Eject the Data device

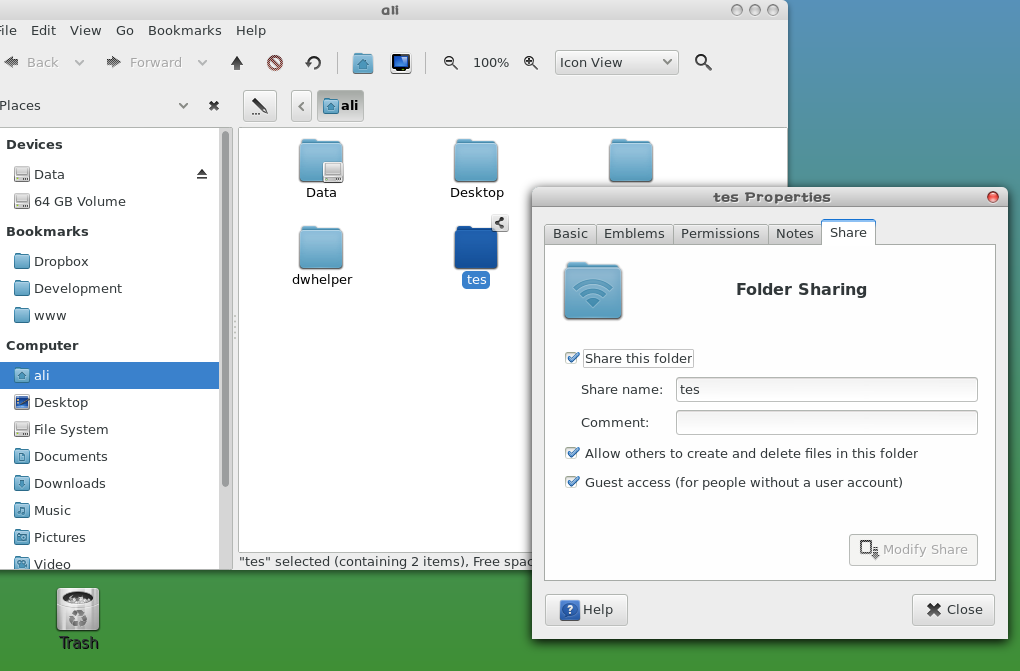point(202,174)
